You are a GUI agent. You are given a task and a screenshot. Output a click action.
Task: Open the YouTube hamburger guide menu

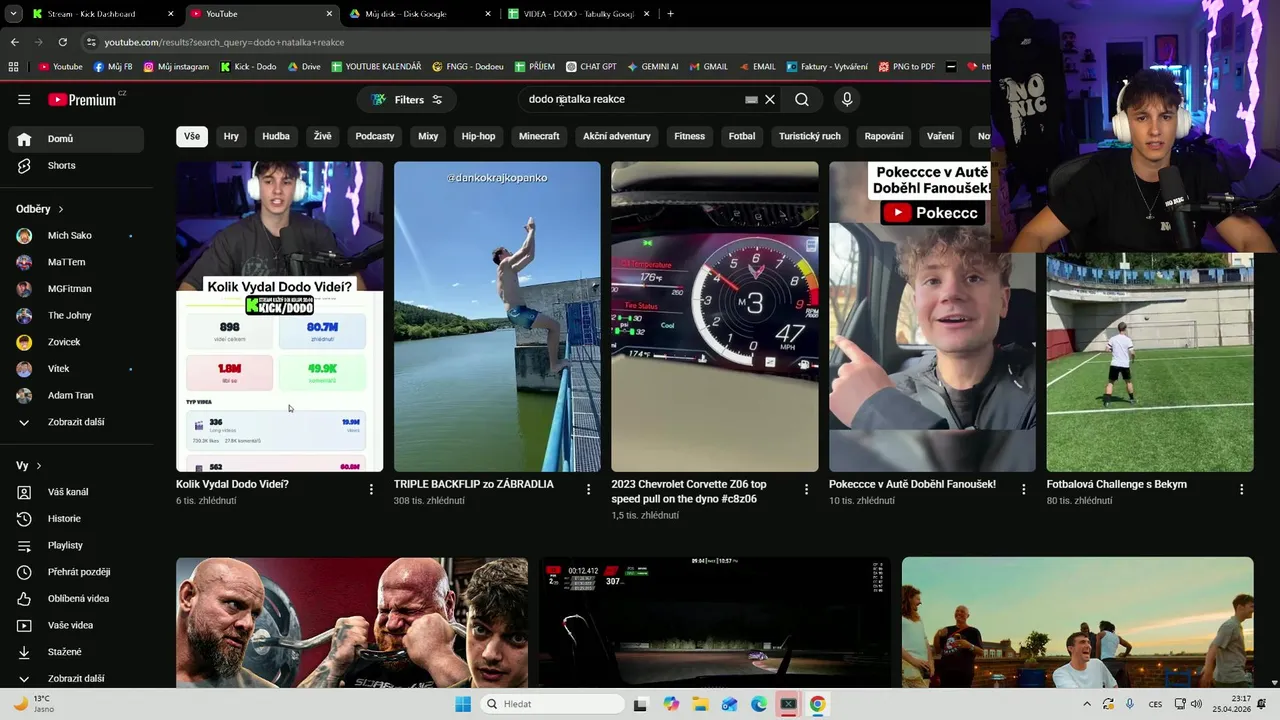[24, 100]
